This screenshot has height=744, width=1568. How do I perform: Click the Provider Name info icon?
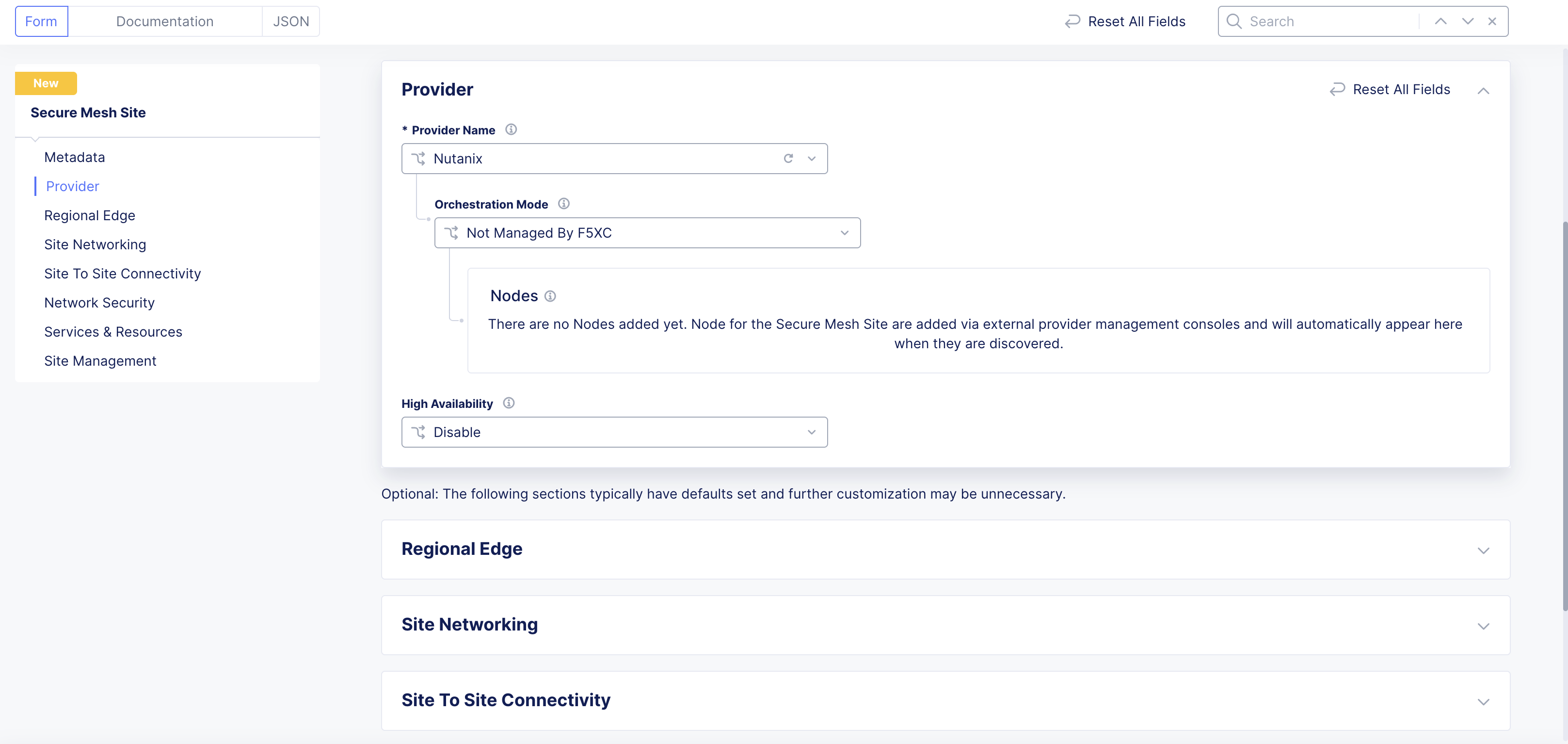click(511, 129)
